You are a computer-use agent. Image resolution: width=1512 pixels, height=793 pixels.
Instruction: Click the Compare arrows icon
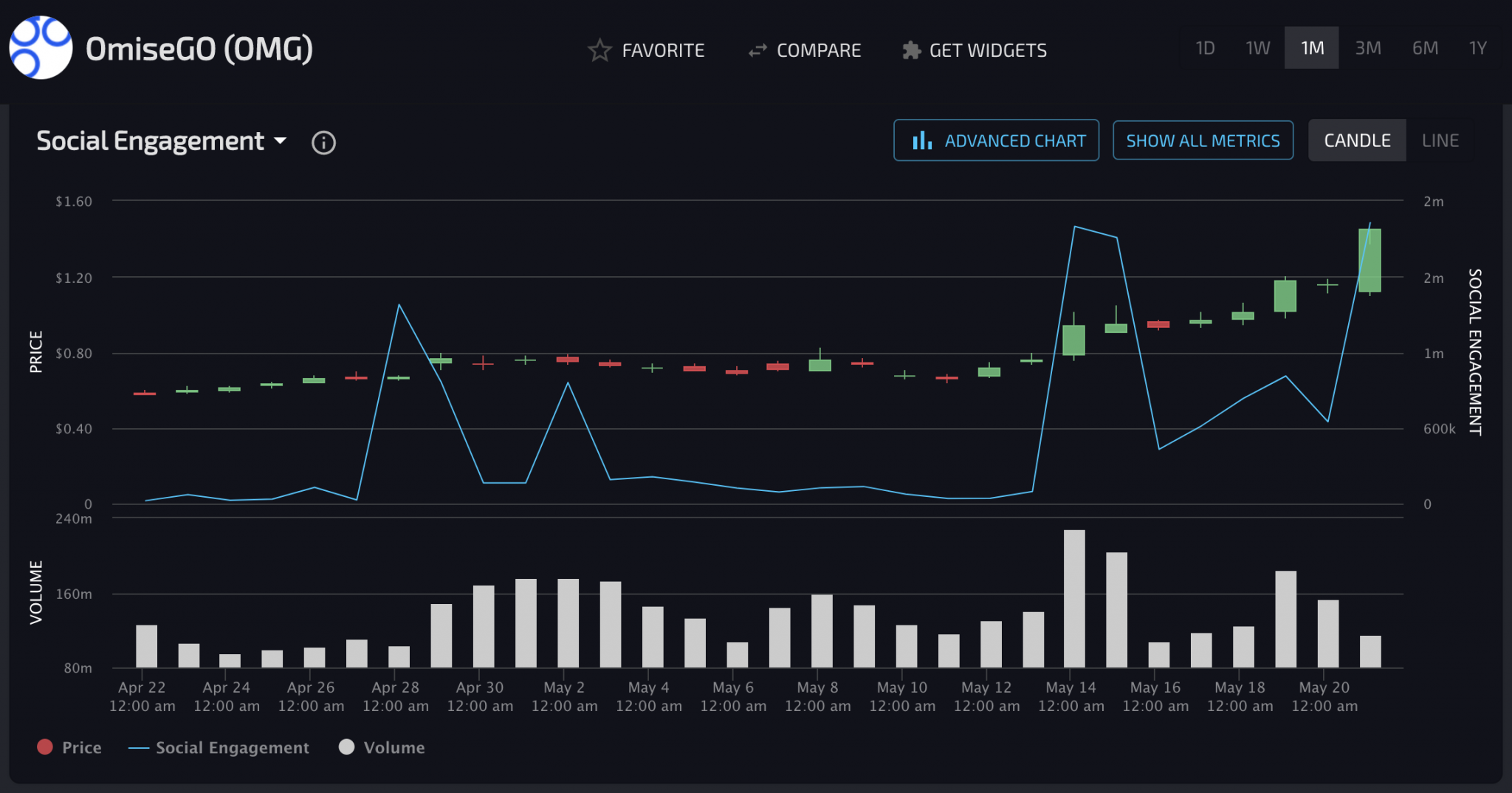tap(757, 50)
